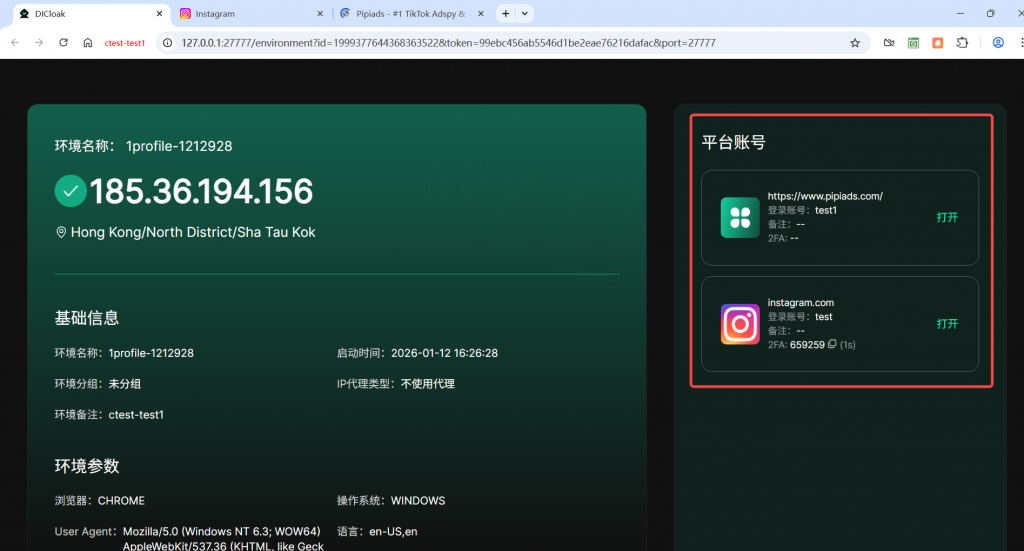
Task: Click the green extension icon in toolbar
Action: [x=913, y=43]
